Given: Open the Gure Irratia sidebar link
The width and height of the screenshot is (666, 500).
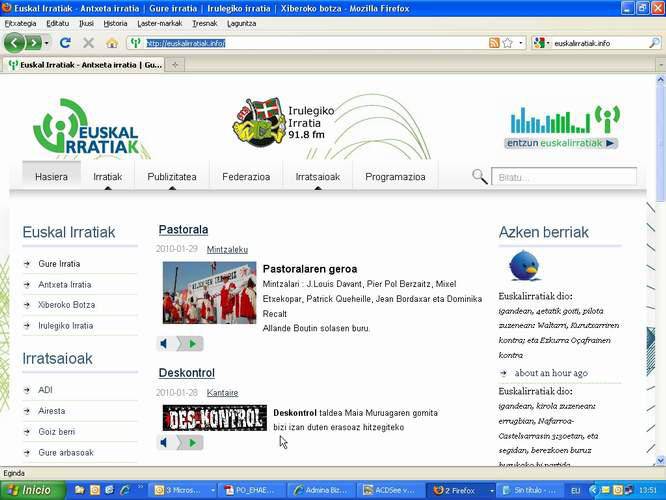Looking at the screenshot, I should (59, 264).
